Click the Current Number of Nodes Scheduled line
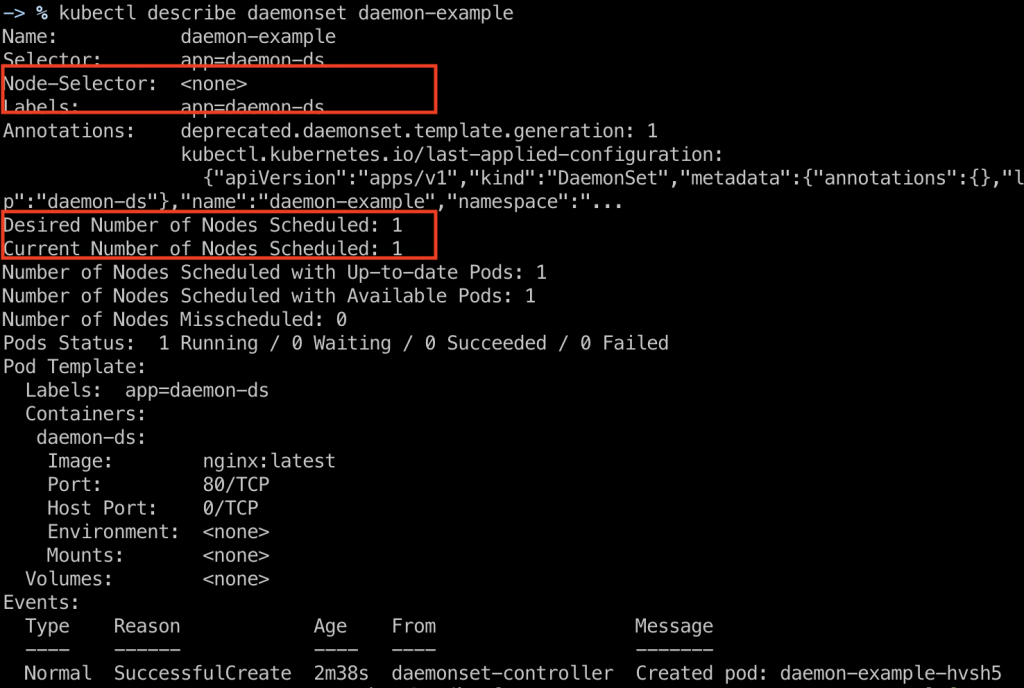Viewport: 1024px width, 688px height. [x=201, y=248]
